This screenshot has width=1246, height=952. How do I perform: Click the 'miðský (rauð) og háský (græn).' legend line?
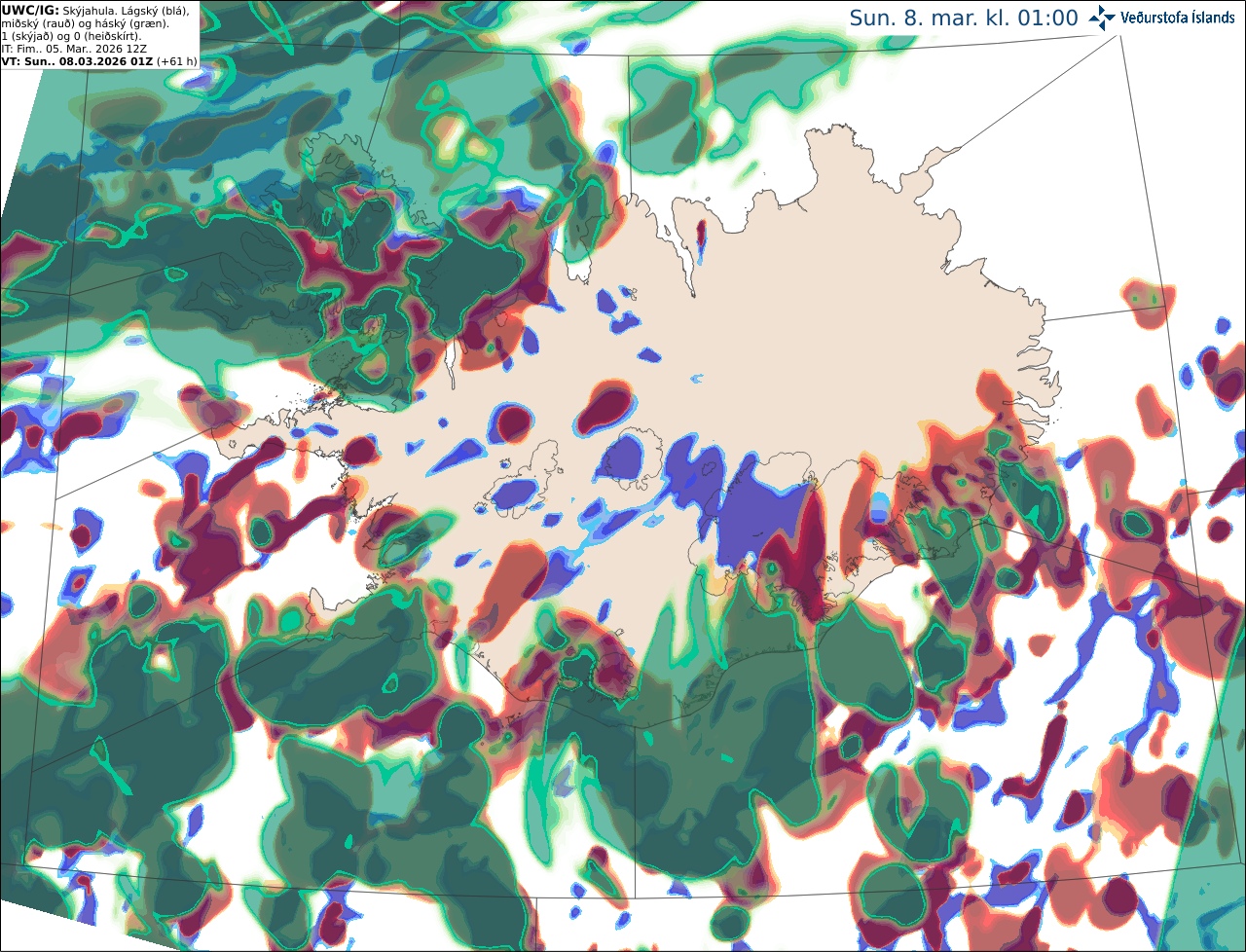click(x=85, y=23)
